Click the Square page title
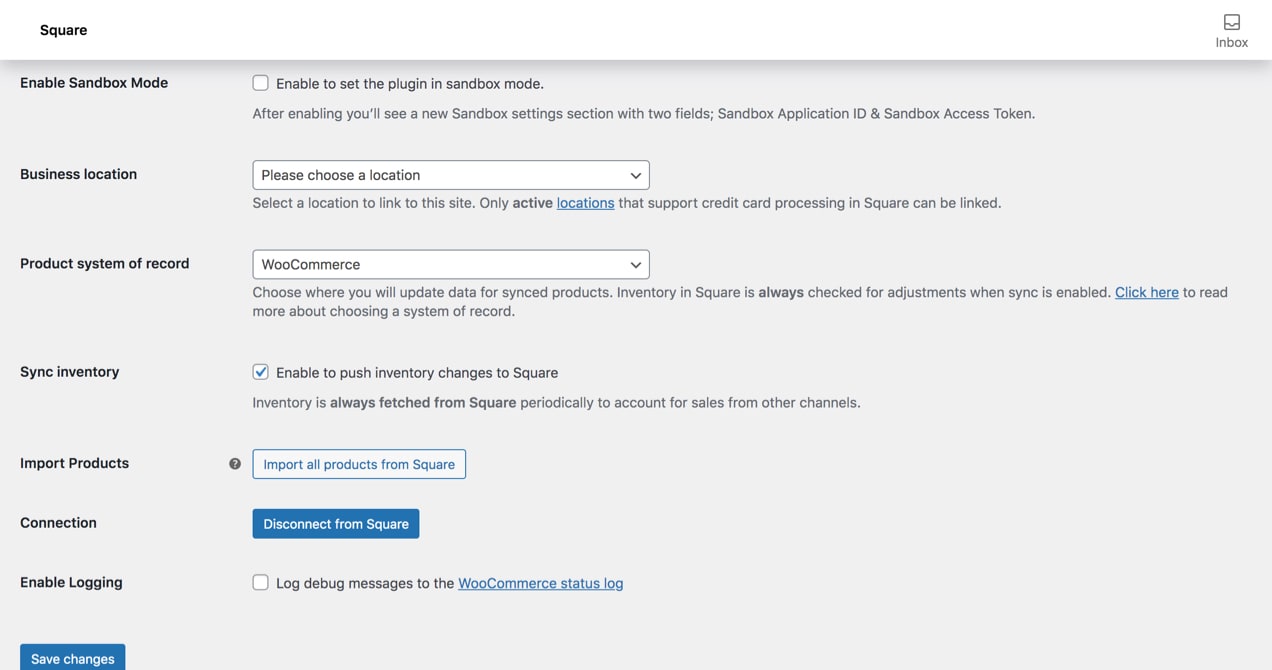Viewport: 1272px width, 670px height. [63, 30]
